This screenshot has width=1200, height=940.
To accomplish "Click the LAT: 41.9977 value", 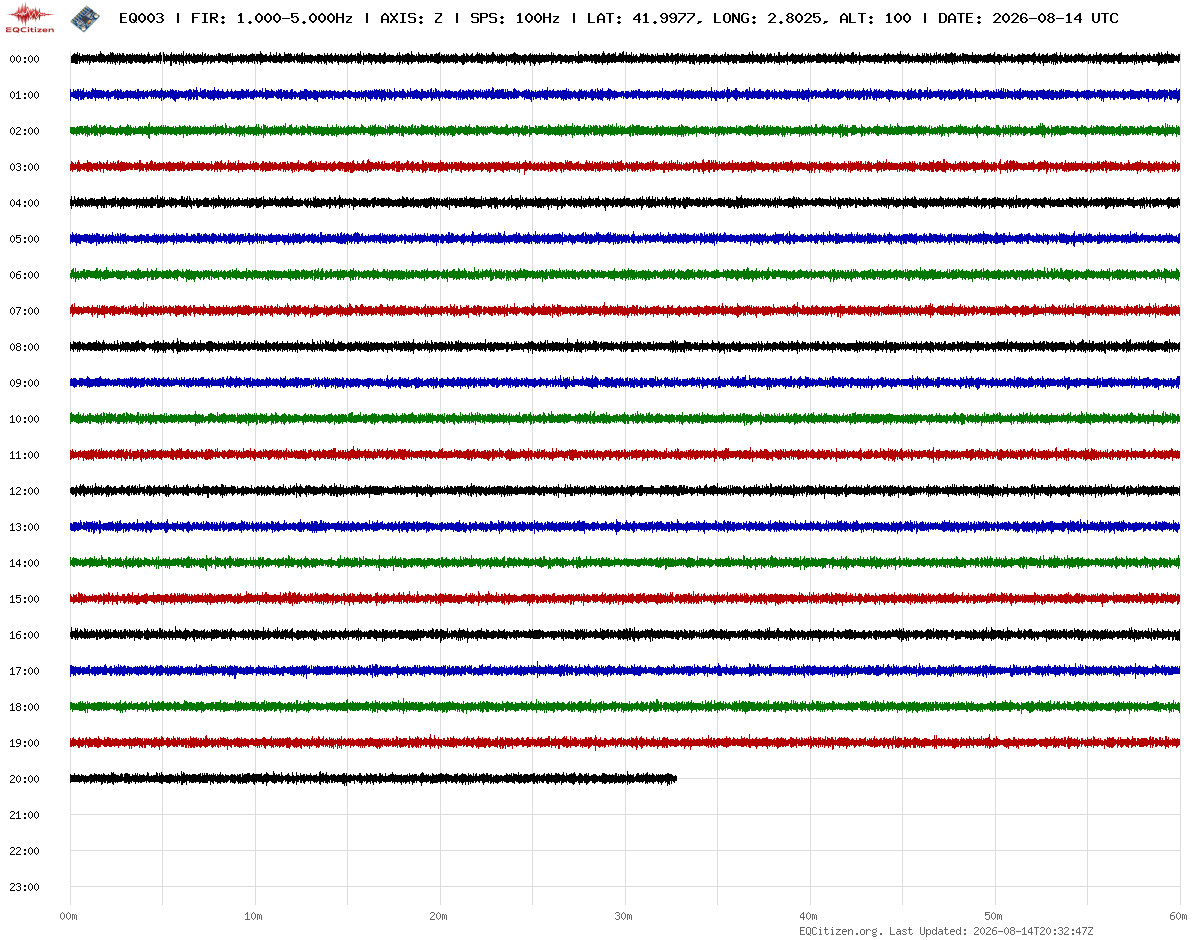I will [641, 18].
